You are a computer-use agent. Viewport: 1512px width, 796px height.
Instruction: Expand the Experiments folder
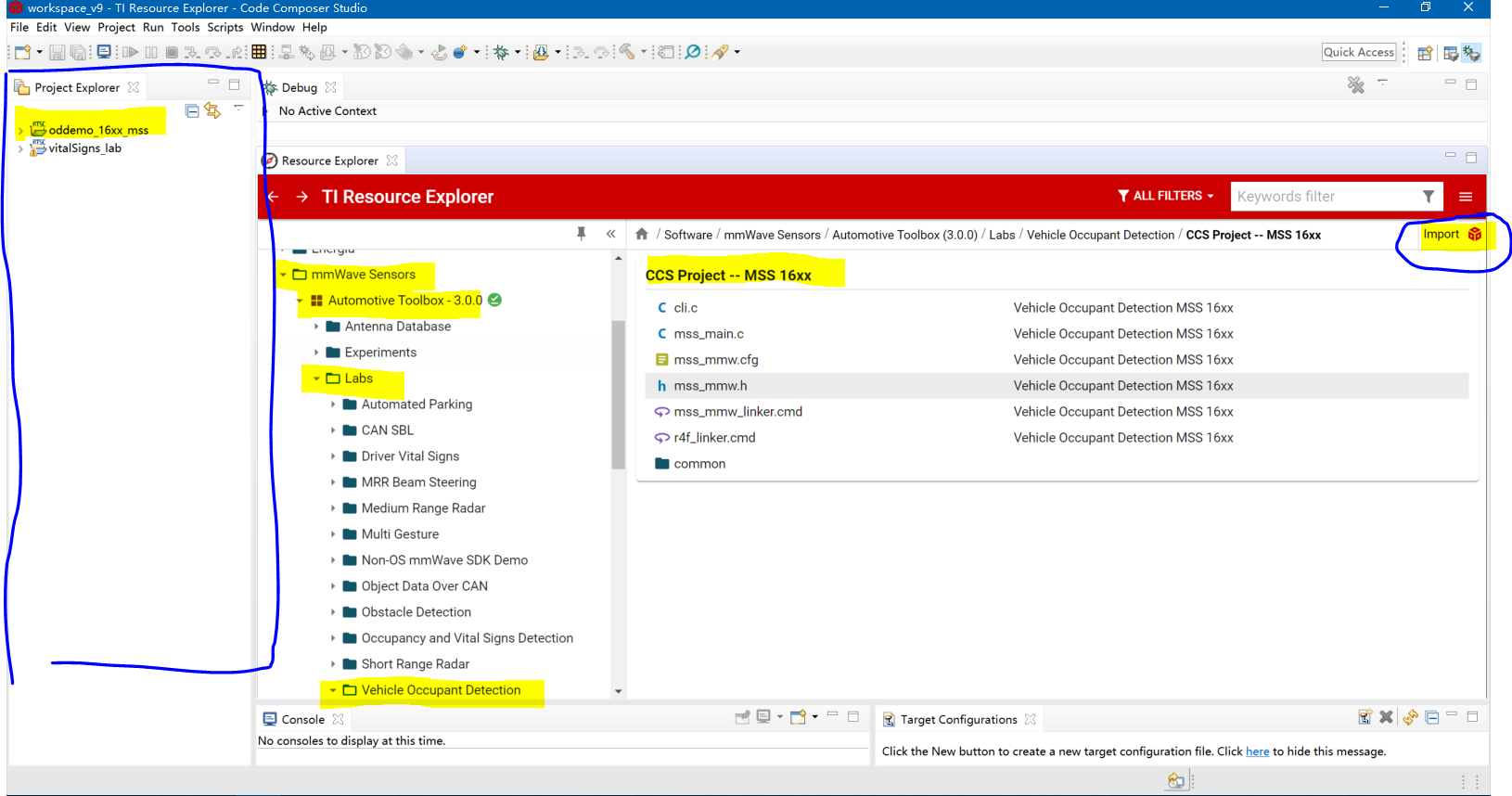tap(316, 353)
